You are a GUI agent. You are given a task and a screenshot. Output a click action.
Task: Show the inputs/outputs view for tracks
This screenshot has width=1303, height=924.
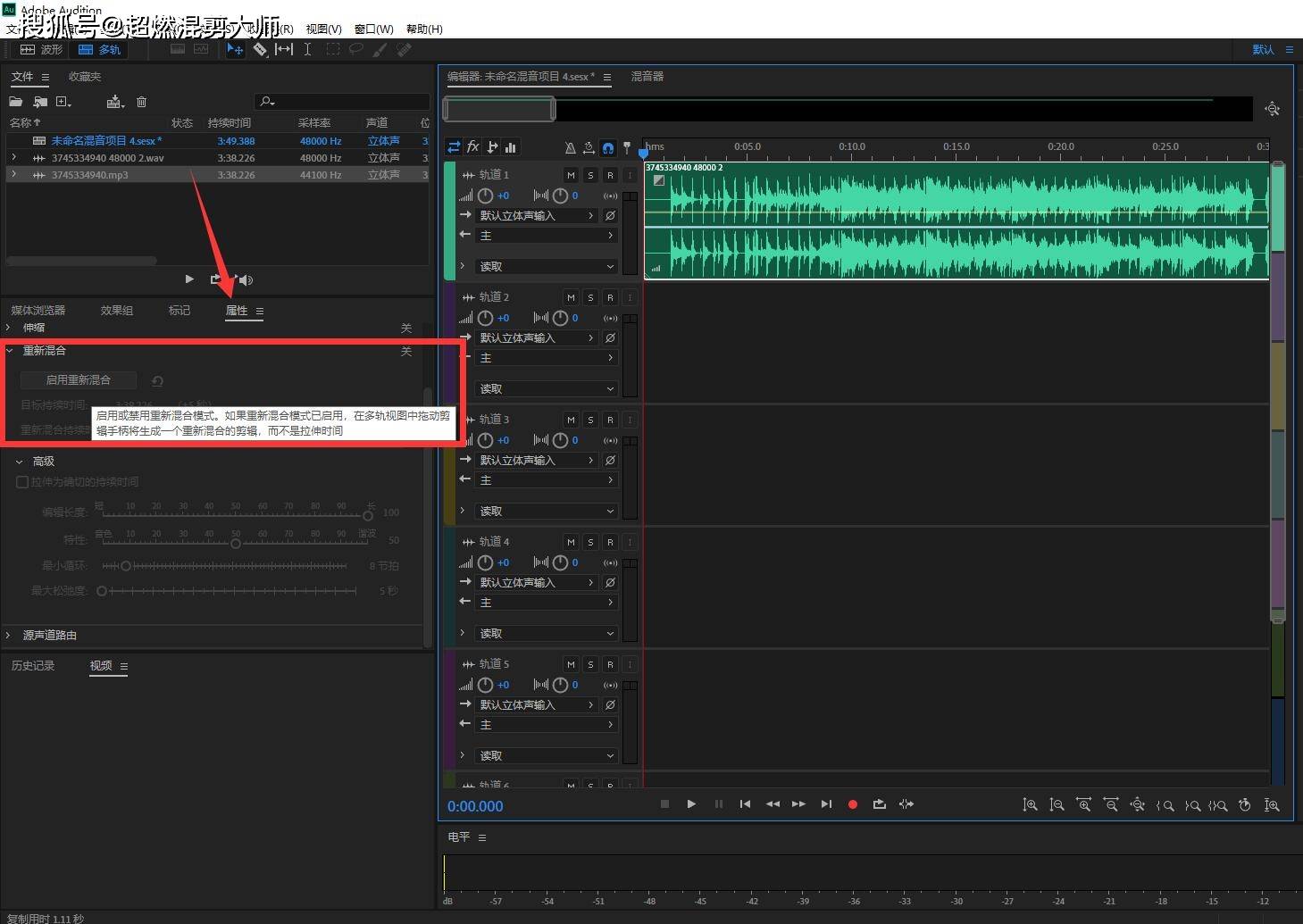tap(454, 147)
